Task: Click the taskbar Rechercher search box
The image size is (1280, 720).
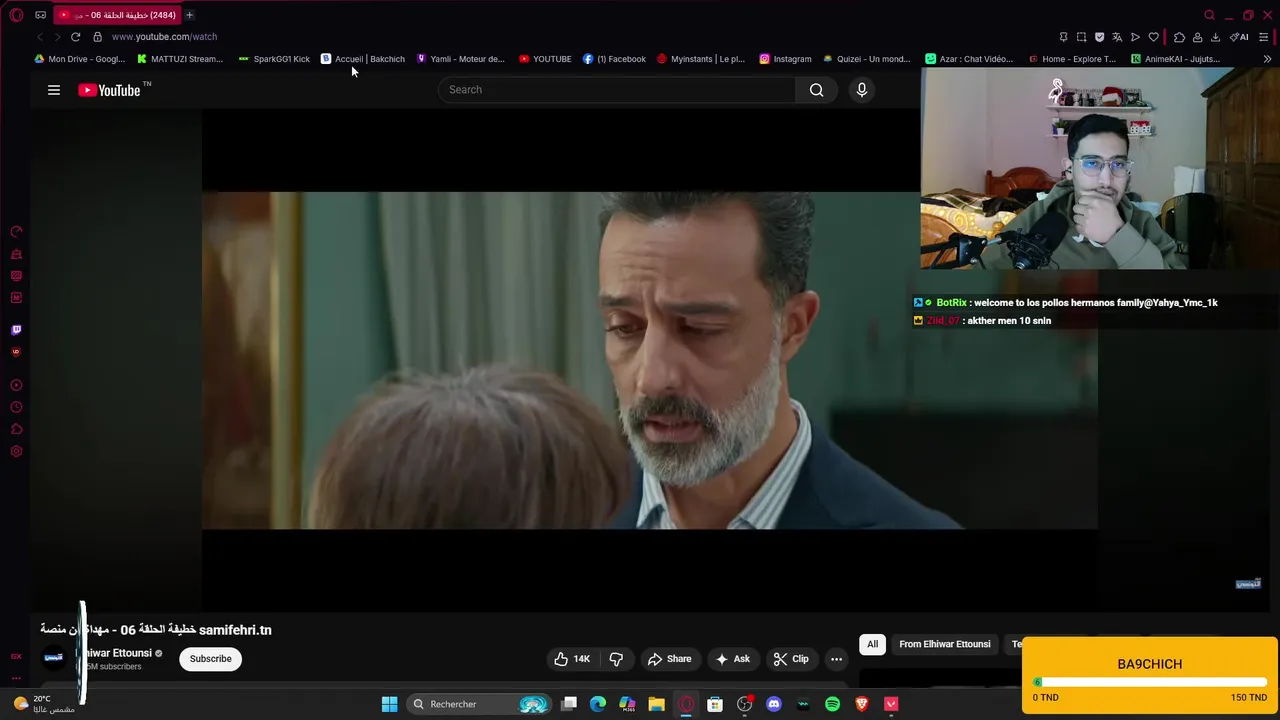Action: (x=481, y=704)
